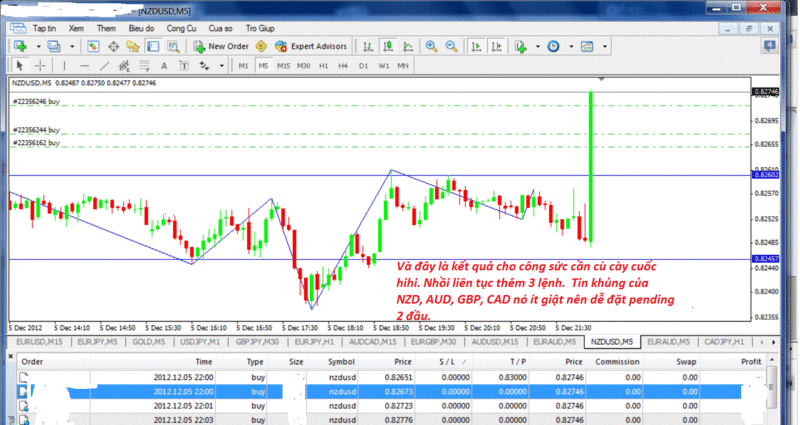The height and width of the screenshot is (425, 800).
Task: Open the Xem menu
Action: pos(76,29)
